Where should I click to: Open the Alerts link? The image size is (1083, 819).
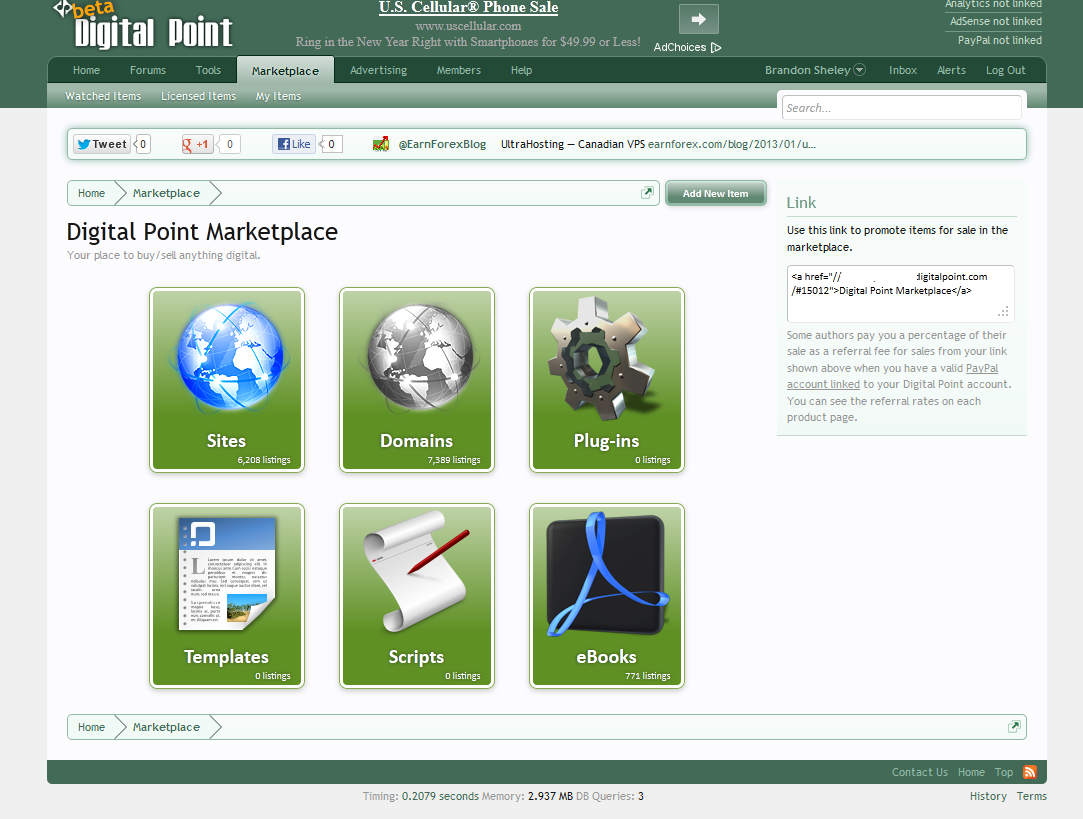[951, 70]
